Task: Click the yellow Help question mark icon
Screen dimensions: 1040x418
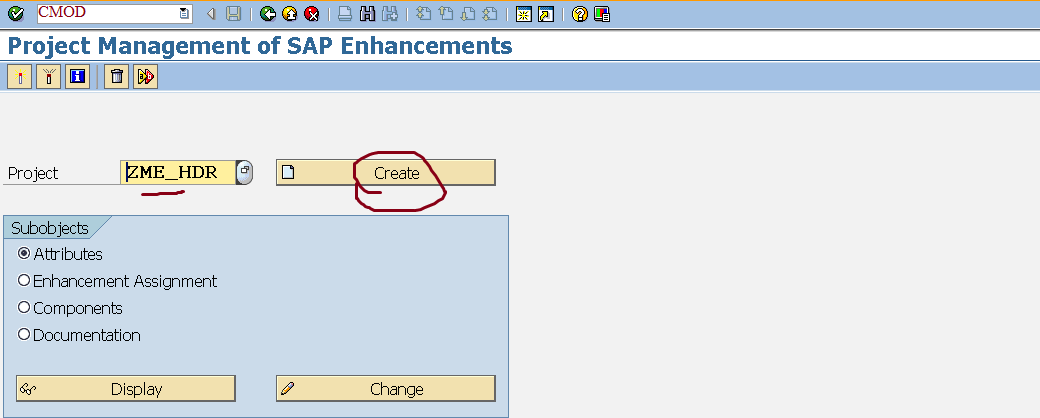Action: (x=580, y=14)
